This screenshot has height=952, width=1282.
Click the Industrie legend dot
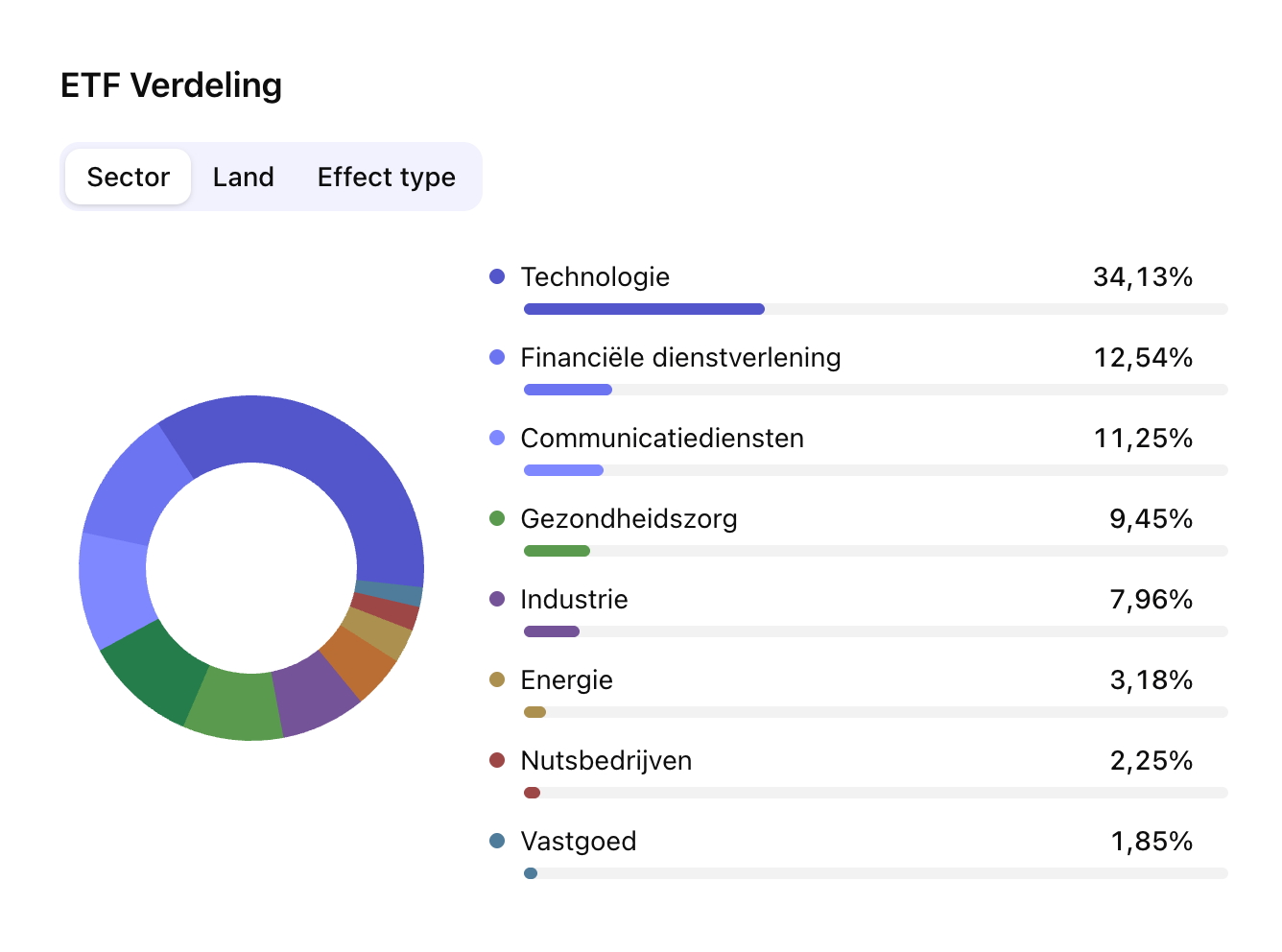tap(496, 598)
